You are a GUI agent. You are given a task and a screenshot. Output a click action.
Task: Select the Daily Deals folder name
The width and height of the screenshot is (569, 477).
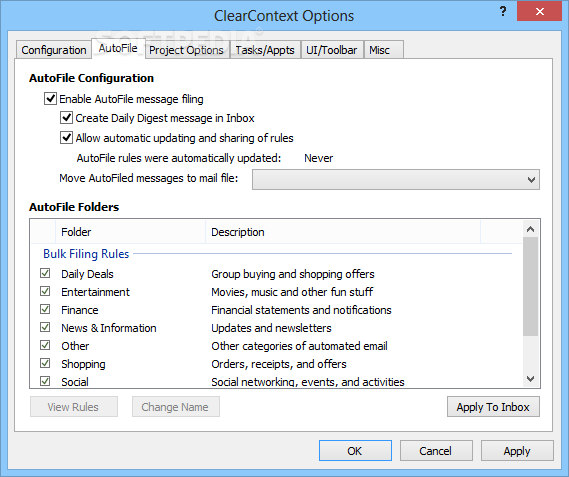click(x=87, y=274)
